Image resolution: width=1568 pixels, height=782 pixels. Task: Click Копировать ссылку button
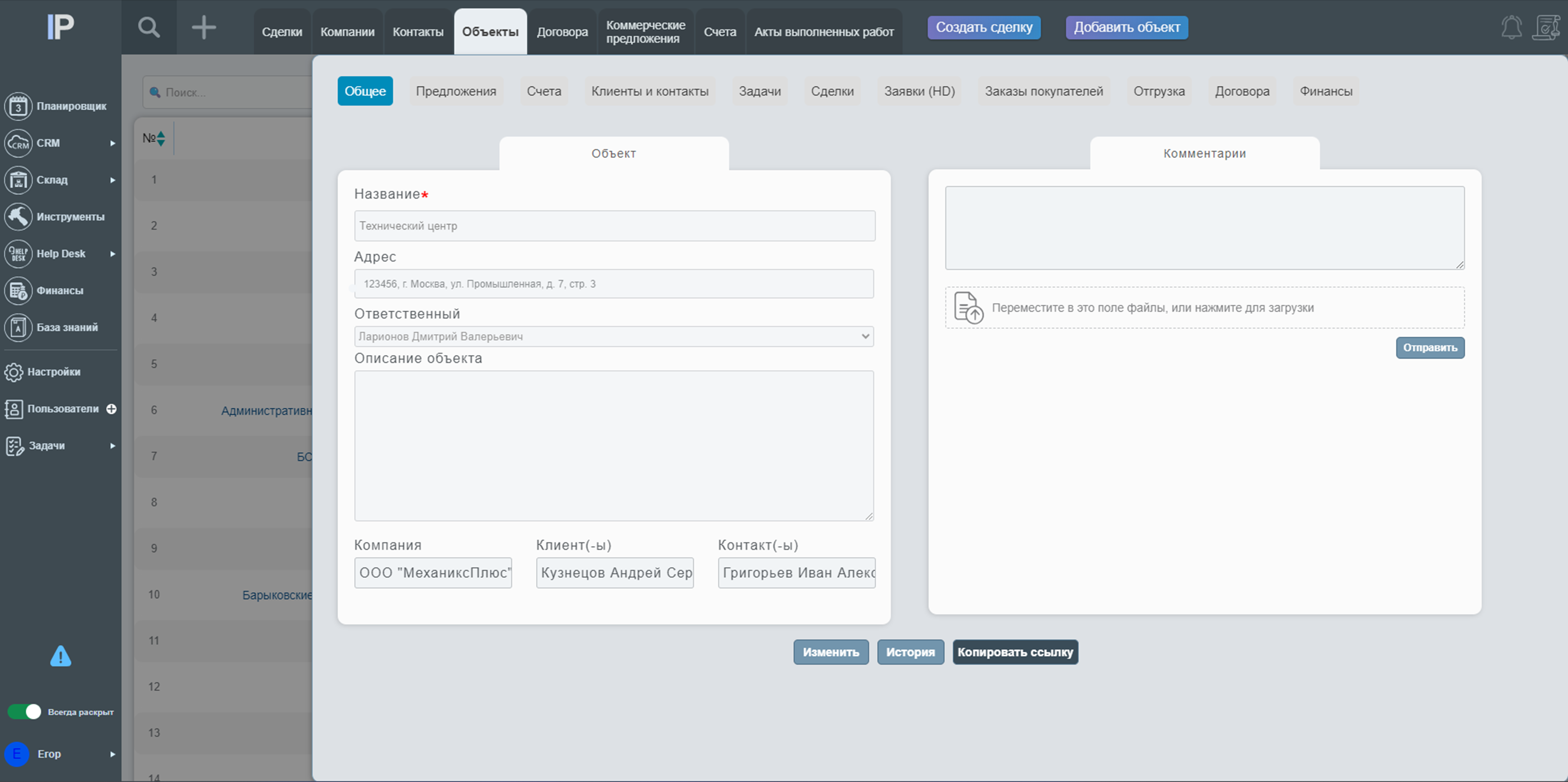pyautogui.click(x=1015, y=652)
